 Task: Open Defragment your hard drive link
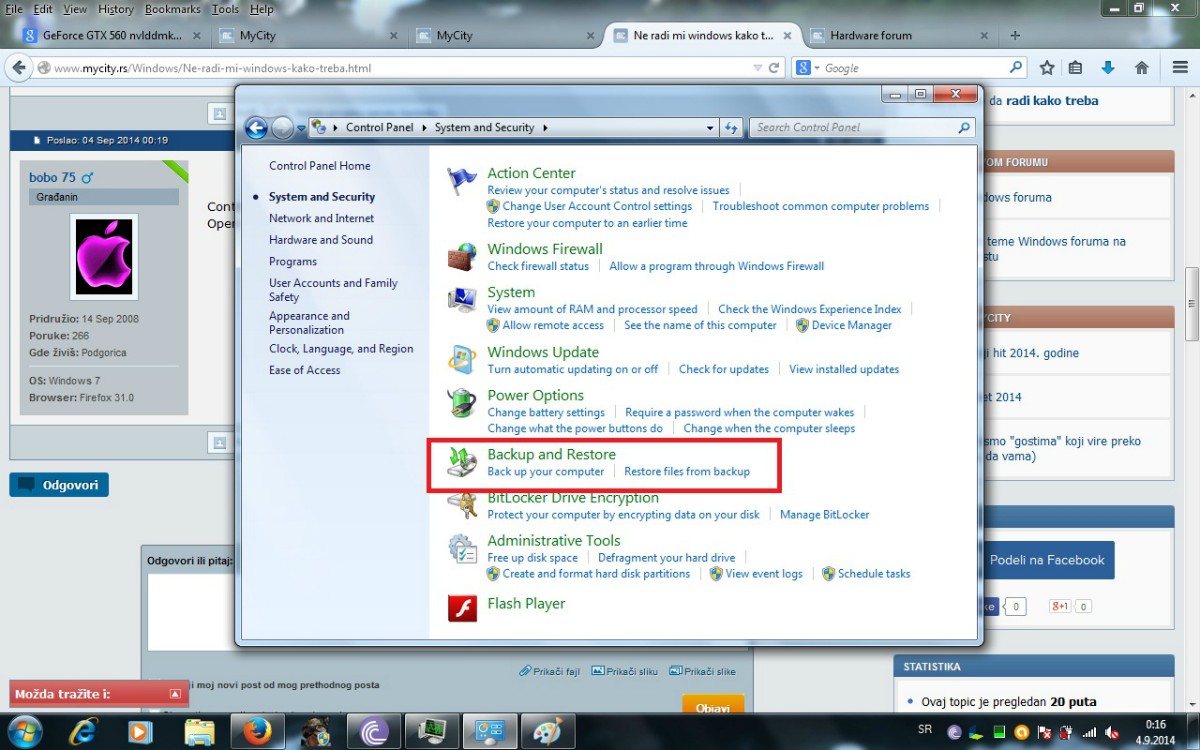pyautogui.click(x=667, y=558)
